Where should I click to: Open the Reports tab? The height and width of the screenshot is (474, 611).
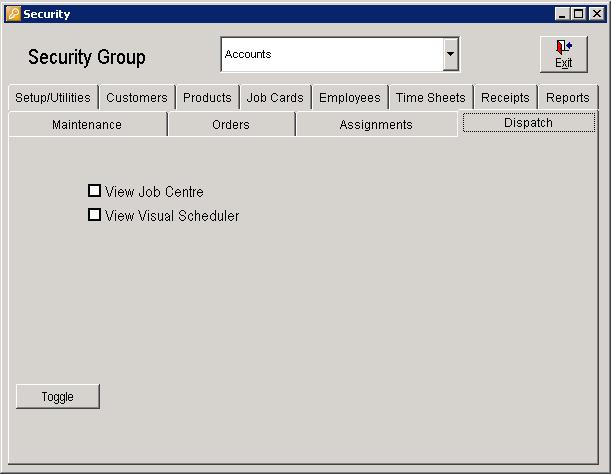[567, 98]
